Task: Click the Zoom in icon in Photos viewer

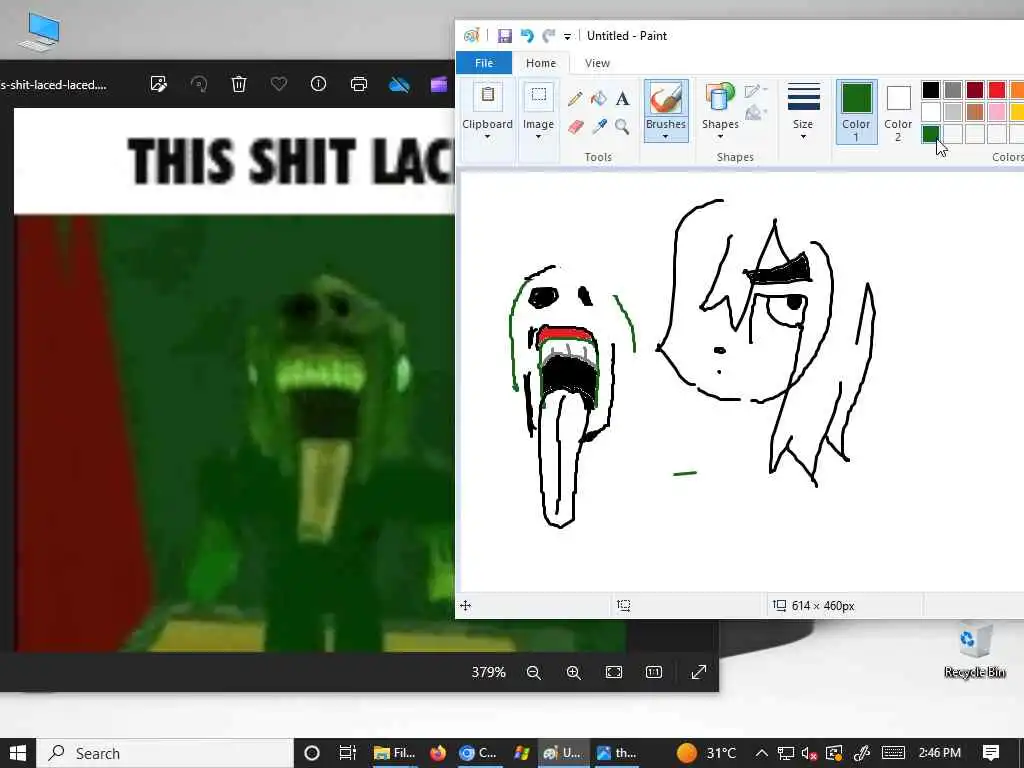Action: pyautogui.click(x=573, y=673)
